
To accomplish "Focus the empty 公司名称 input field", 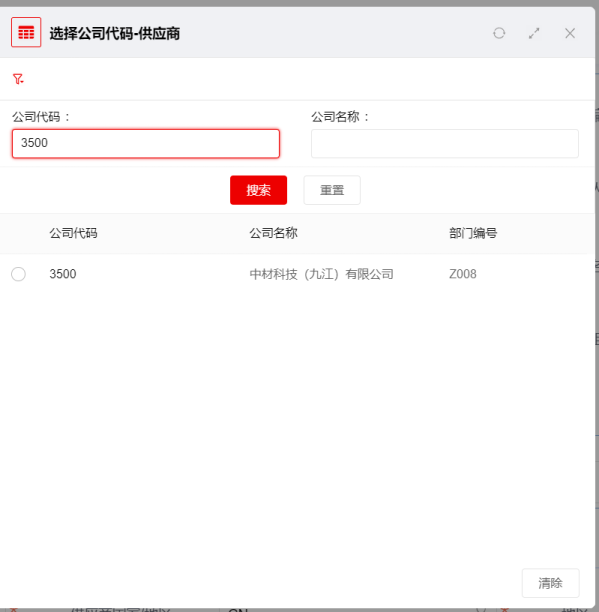I will [445, 144].
